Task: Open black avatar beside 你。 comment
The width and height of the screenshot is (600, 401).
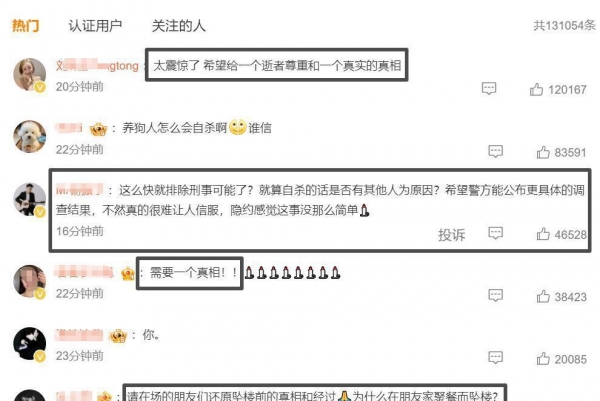Action: [x=29, y=344]
